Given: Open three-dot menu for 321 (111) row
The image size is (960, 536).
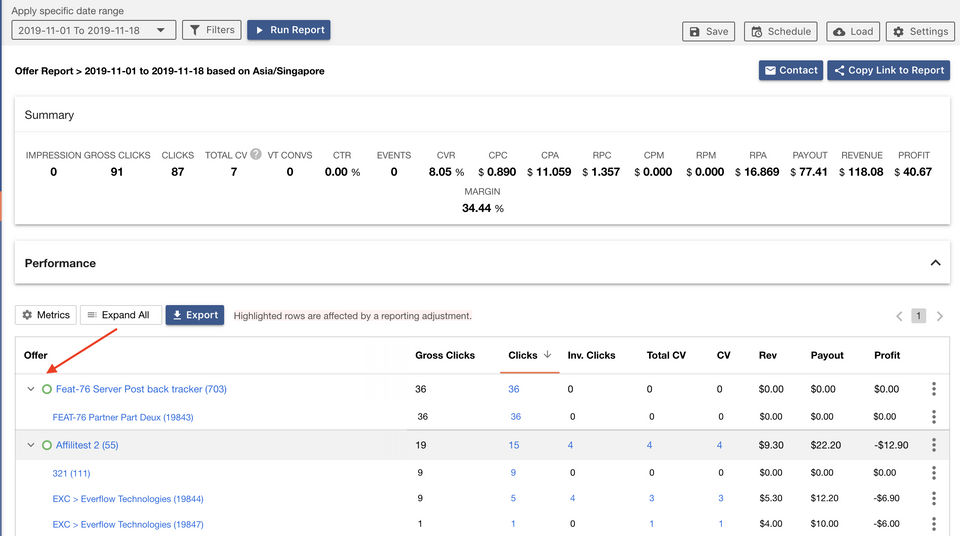Looking at the screenshot, I should [x=934, y=473].
